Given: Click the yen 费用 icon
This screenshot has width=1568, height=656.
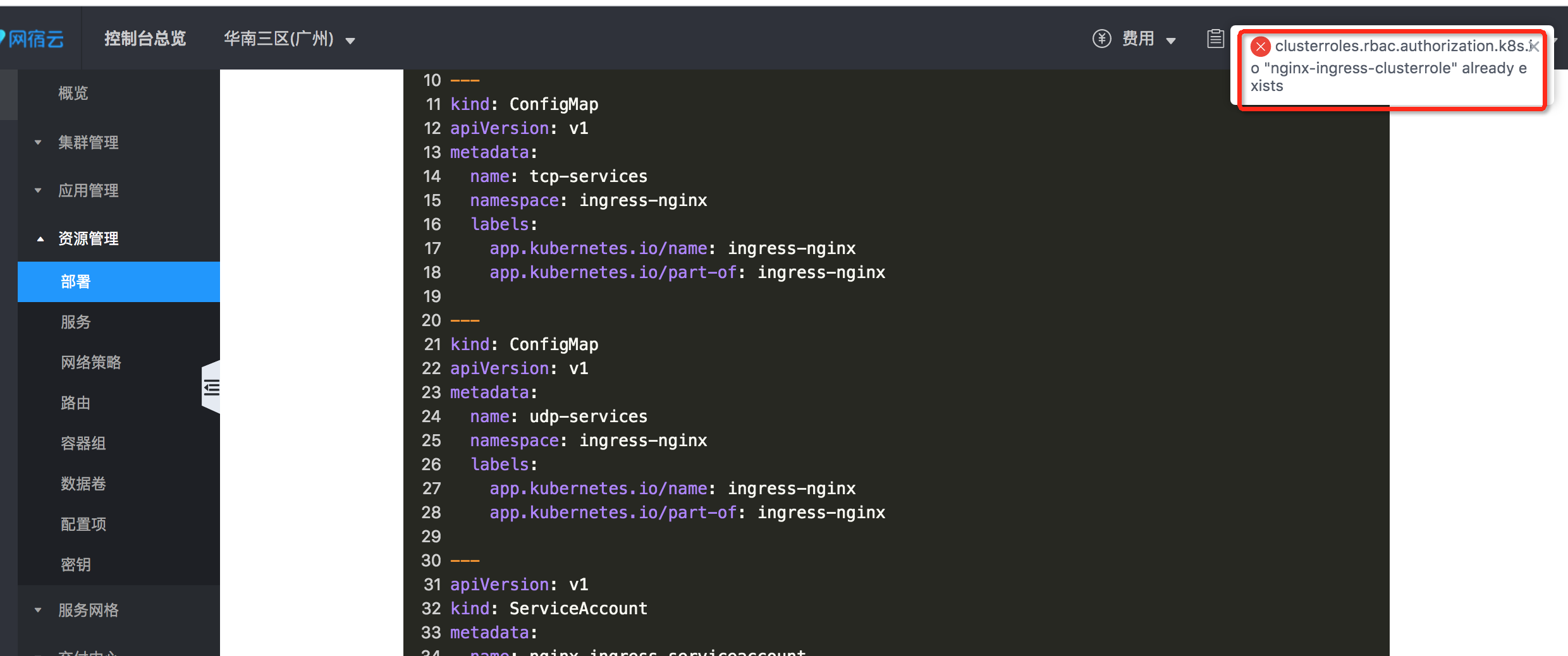Looking at the screenshot, I should [1101, 39].
